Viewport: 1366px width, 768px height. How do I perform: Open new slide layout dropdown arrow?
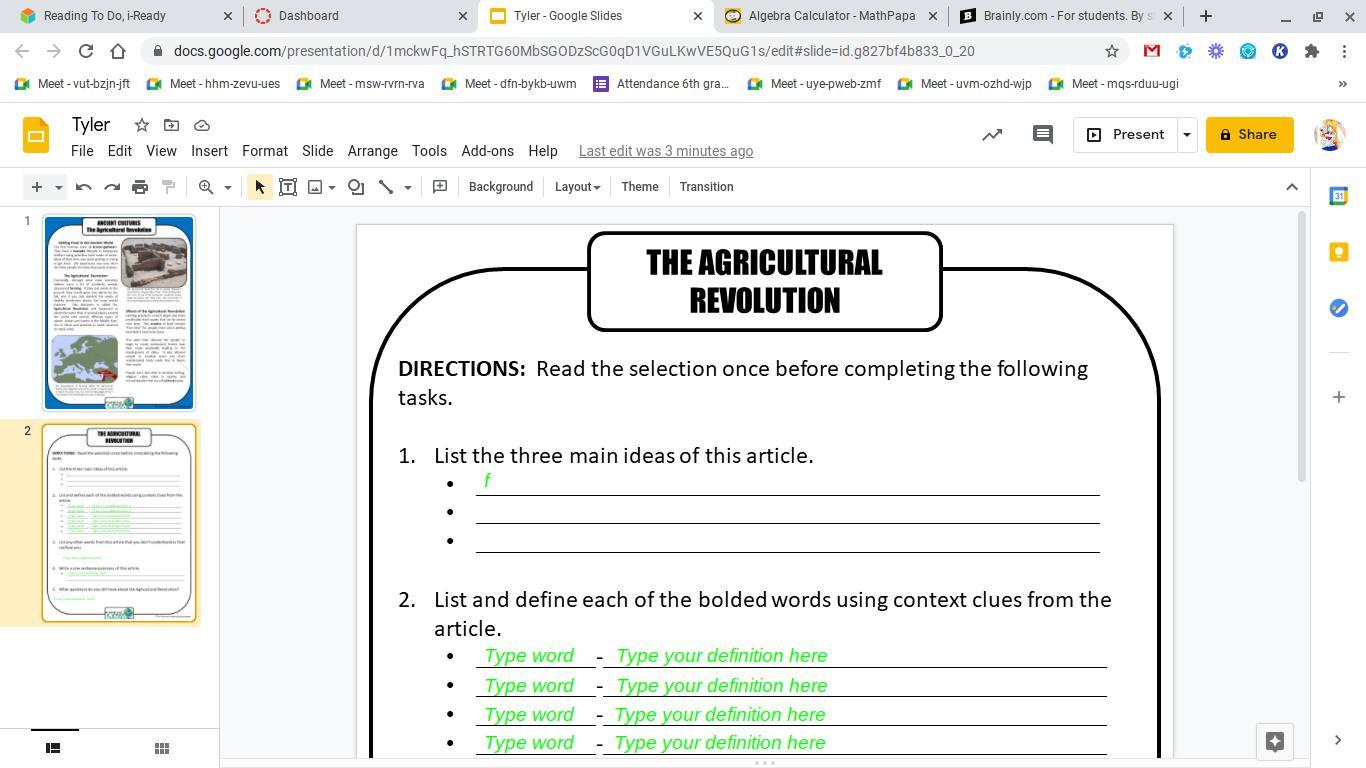(59, 187)
